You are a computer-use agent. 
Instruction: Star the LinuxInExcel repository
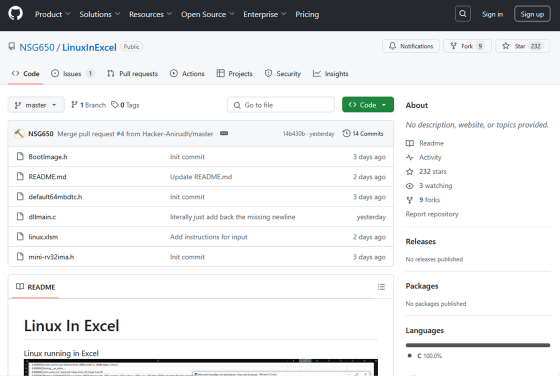click(x=522, y=46)
